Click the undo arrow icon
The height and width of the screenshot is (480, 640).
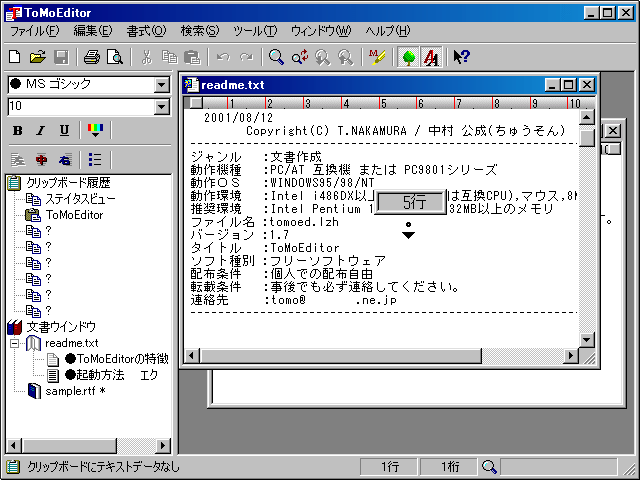click(x=223, y=57)
